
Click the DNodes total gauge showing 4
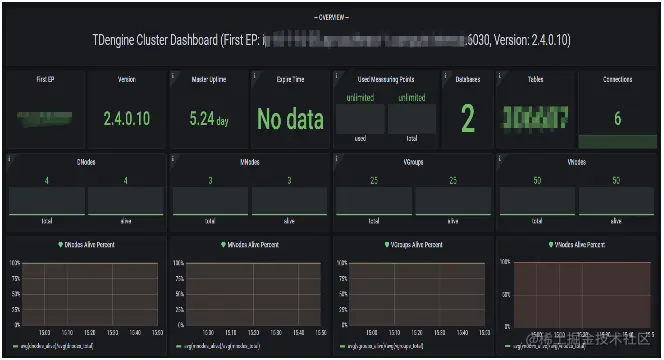(47, 201)
